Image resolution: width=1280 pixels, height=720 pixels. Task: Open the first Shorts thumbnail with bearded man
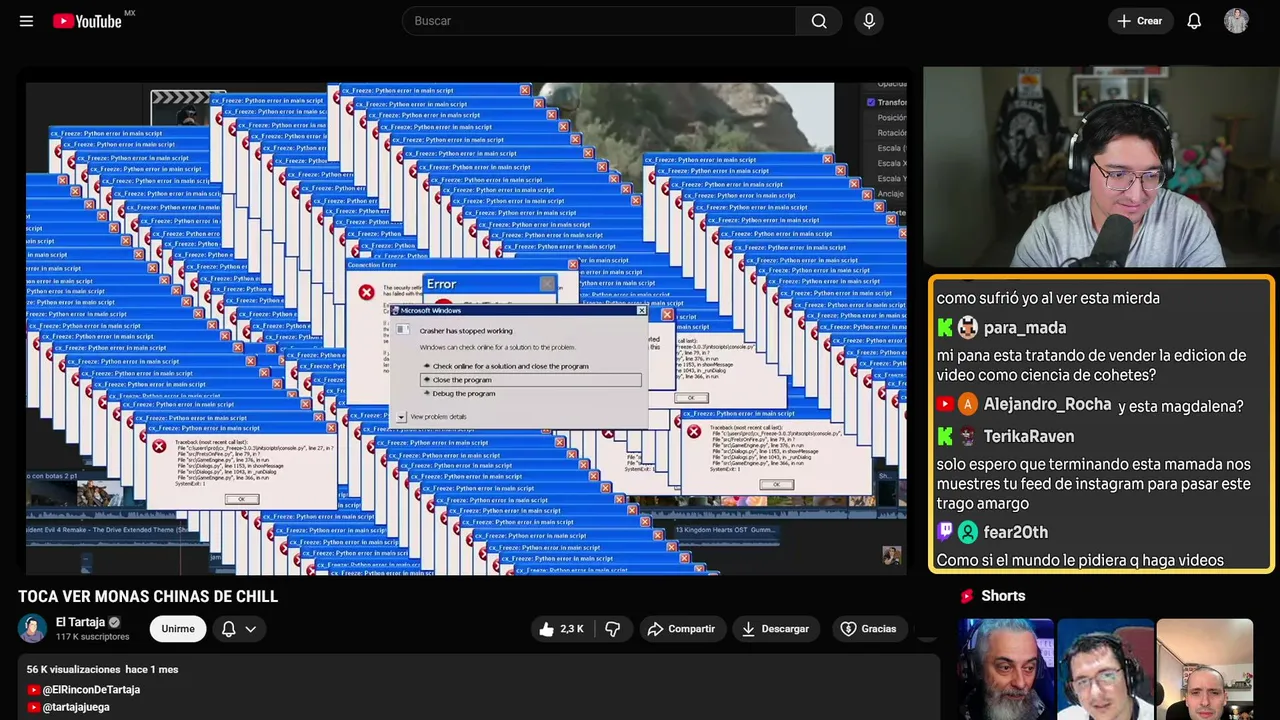click(1006, 669)
